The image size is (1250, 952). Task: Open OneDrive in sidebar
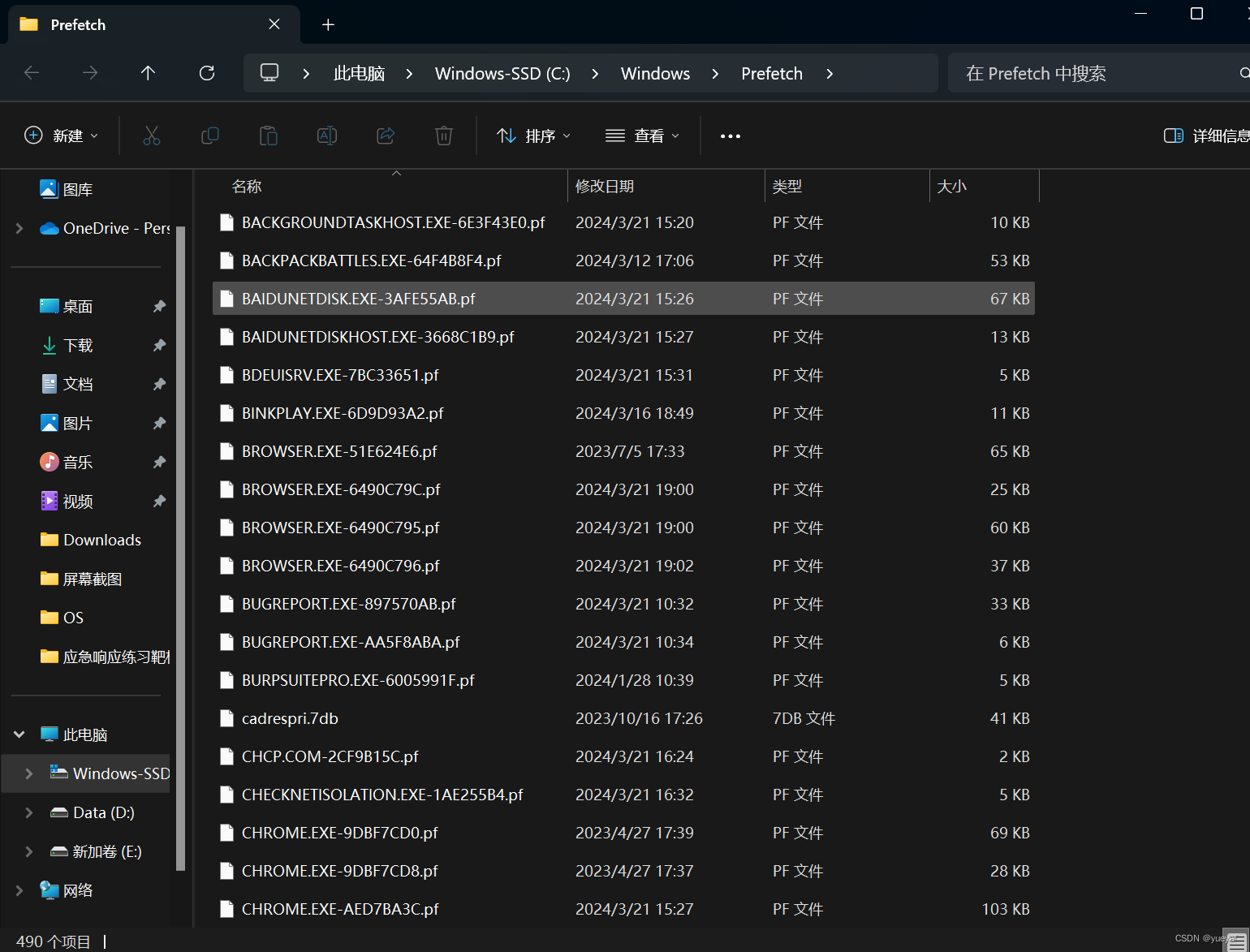point(105,228)
